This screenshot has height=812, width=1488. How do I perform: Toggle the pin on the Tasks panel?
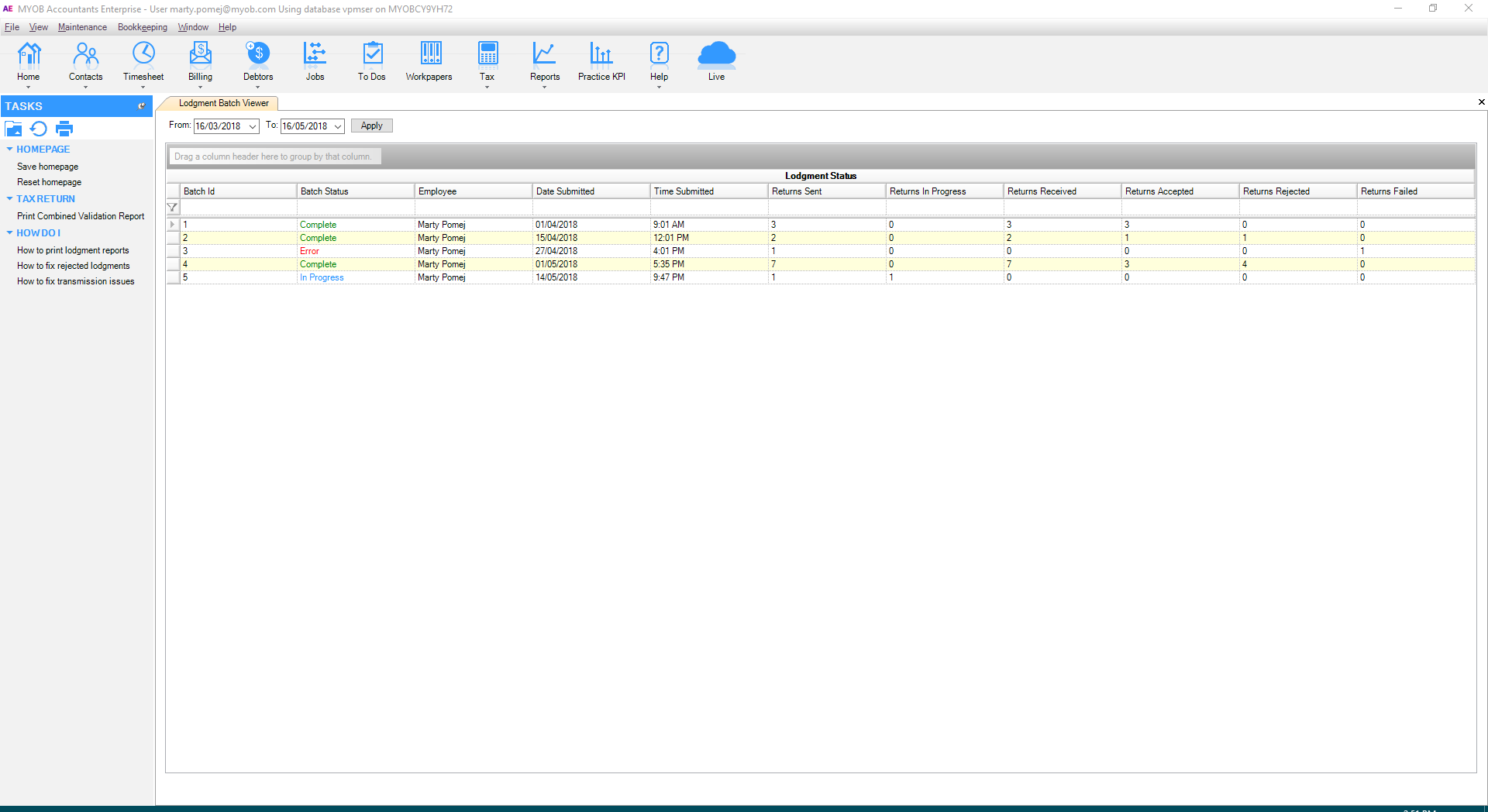[x=142, y=106]
